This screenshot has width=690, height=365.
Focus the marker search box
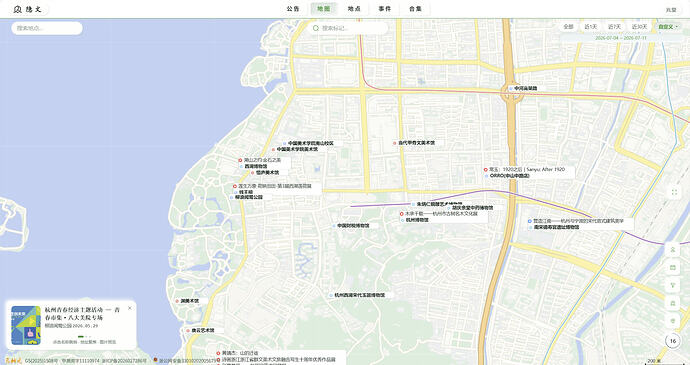pos(348,28)
